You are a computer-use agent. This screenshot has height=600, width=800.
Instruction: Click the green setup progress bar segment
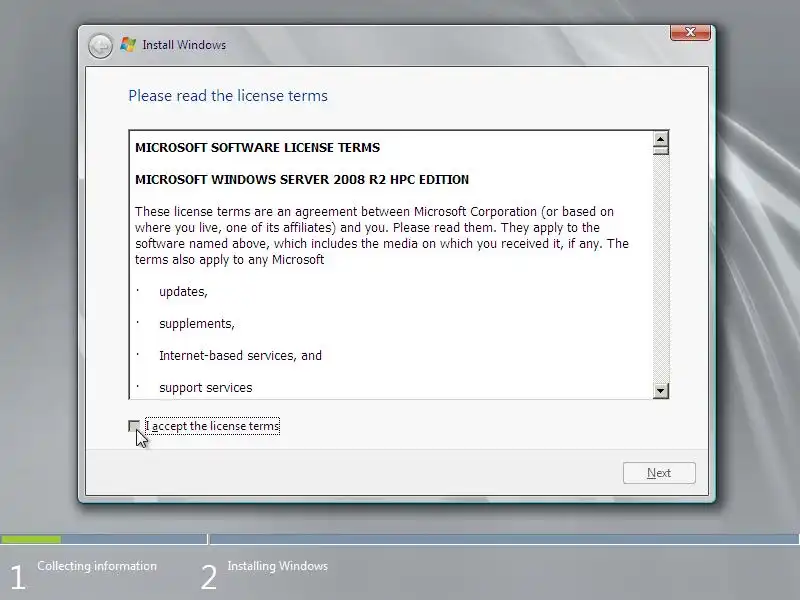coord(31,539)
